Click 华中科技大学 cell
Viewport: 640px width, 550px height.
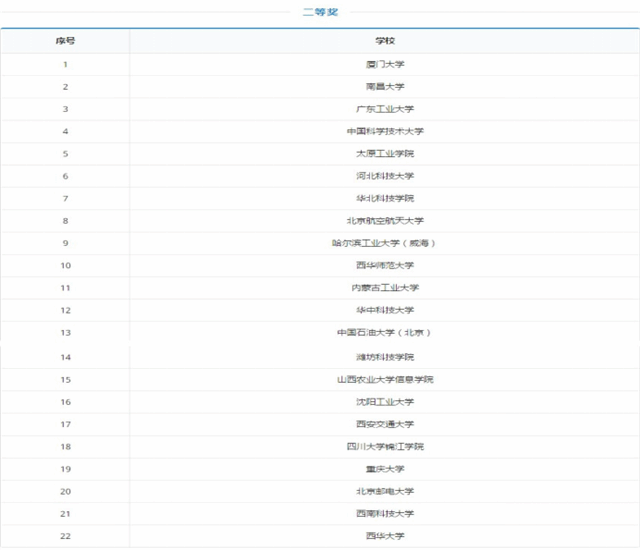click(385, 310)
